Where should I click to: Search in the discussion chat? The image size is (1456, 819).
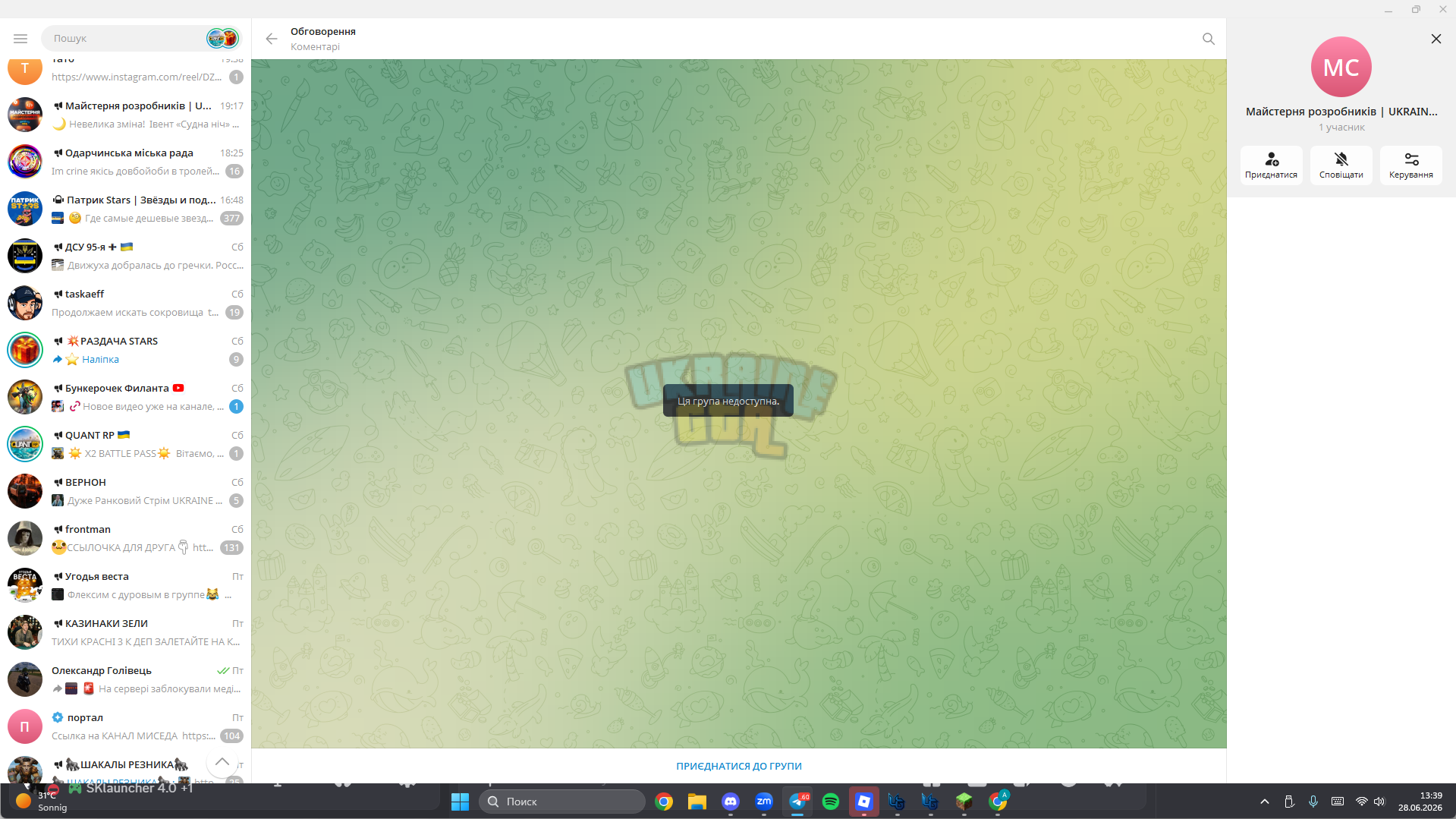(1209, 39)
